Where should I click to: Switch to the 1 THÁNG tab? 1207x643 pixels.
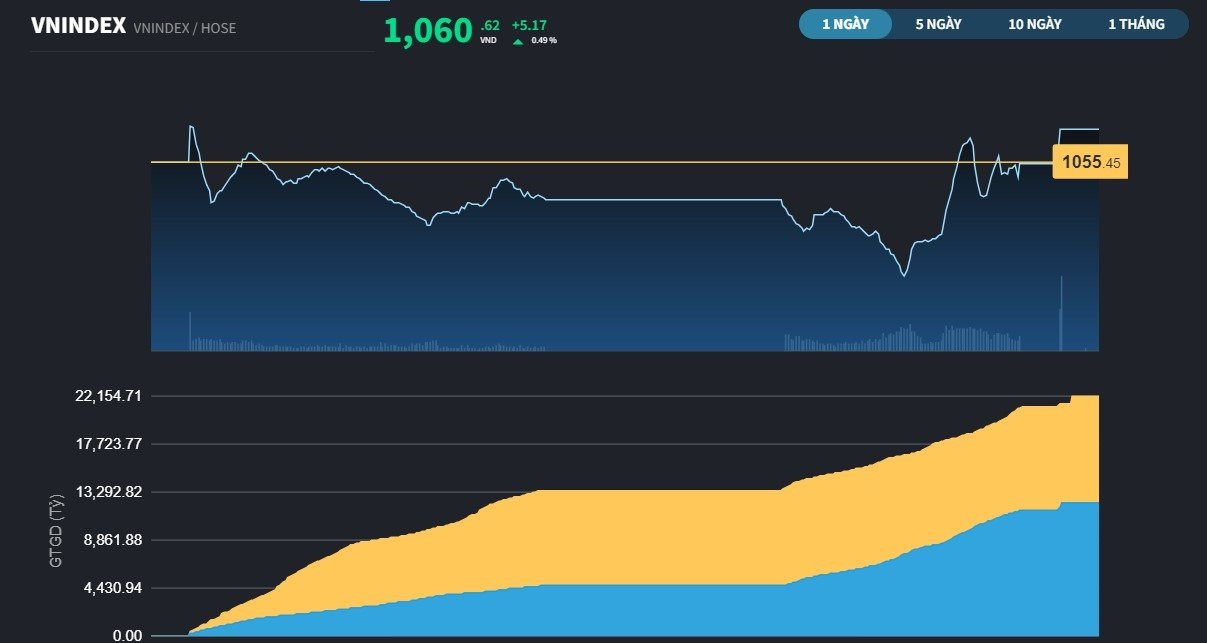click(1136, 24)
